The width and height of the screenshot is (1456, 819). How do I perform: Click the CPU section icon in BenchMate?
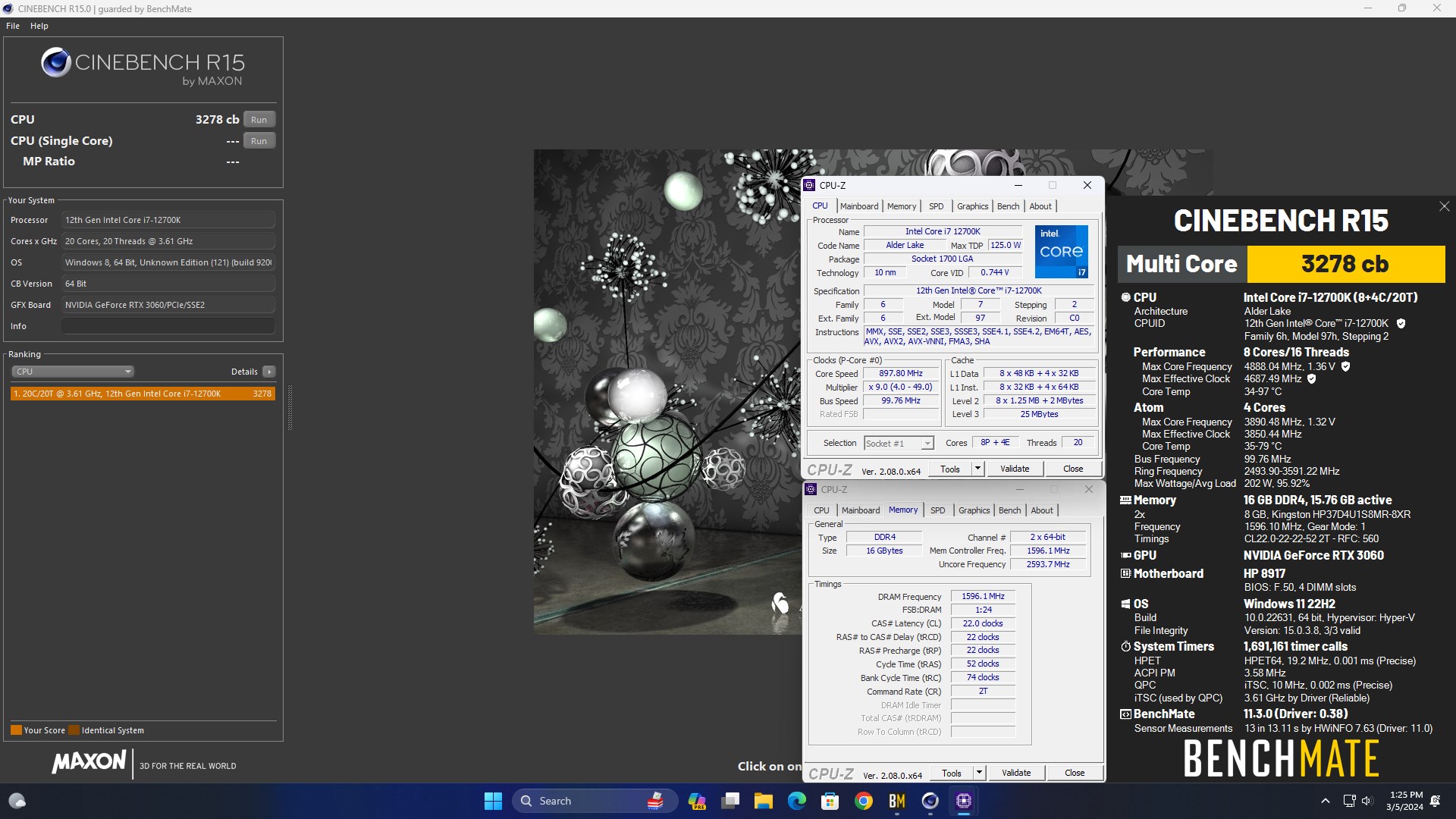1125,298
